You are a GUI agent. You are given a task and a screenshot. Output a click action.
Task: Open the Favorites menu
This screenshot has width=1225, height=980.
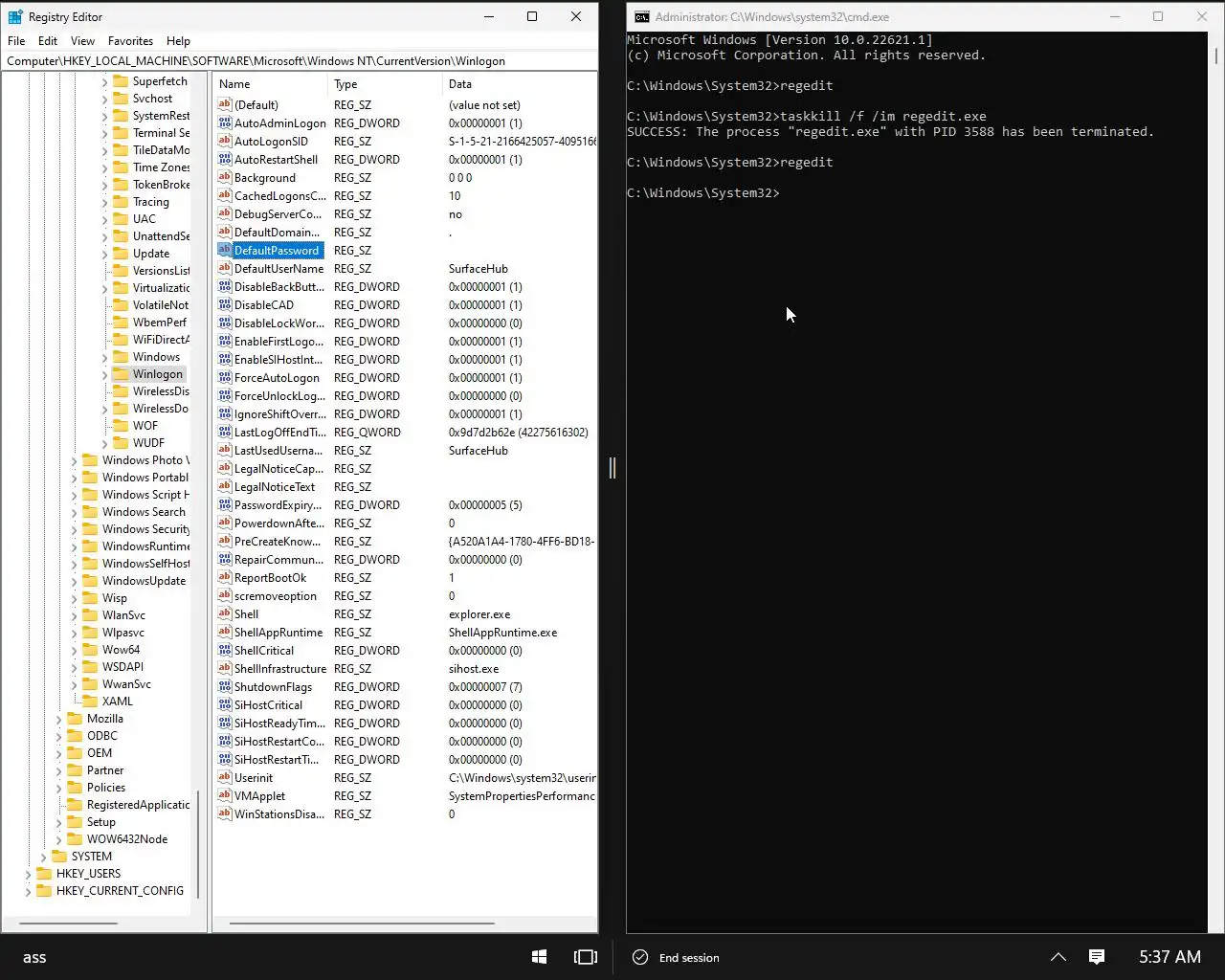point(130,41)
